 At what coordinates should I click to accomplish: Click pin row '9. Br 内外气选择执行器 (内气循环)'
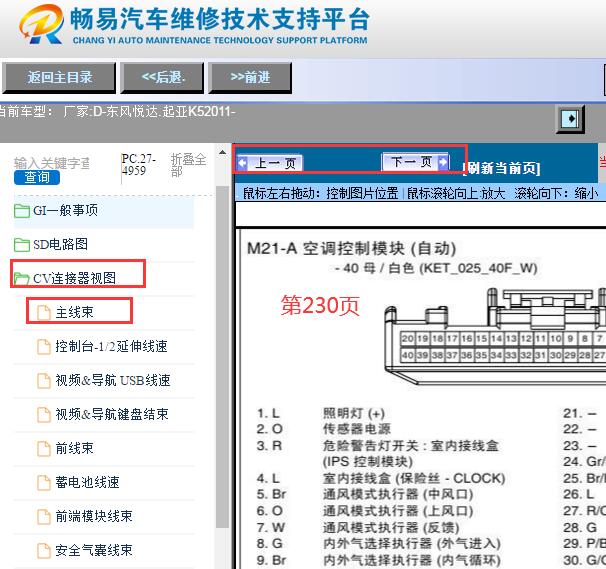(379, 560)
